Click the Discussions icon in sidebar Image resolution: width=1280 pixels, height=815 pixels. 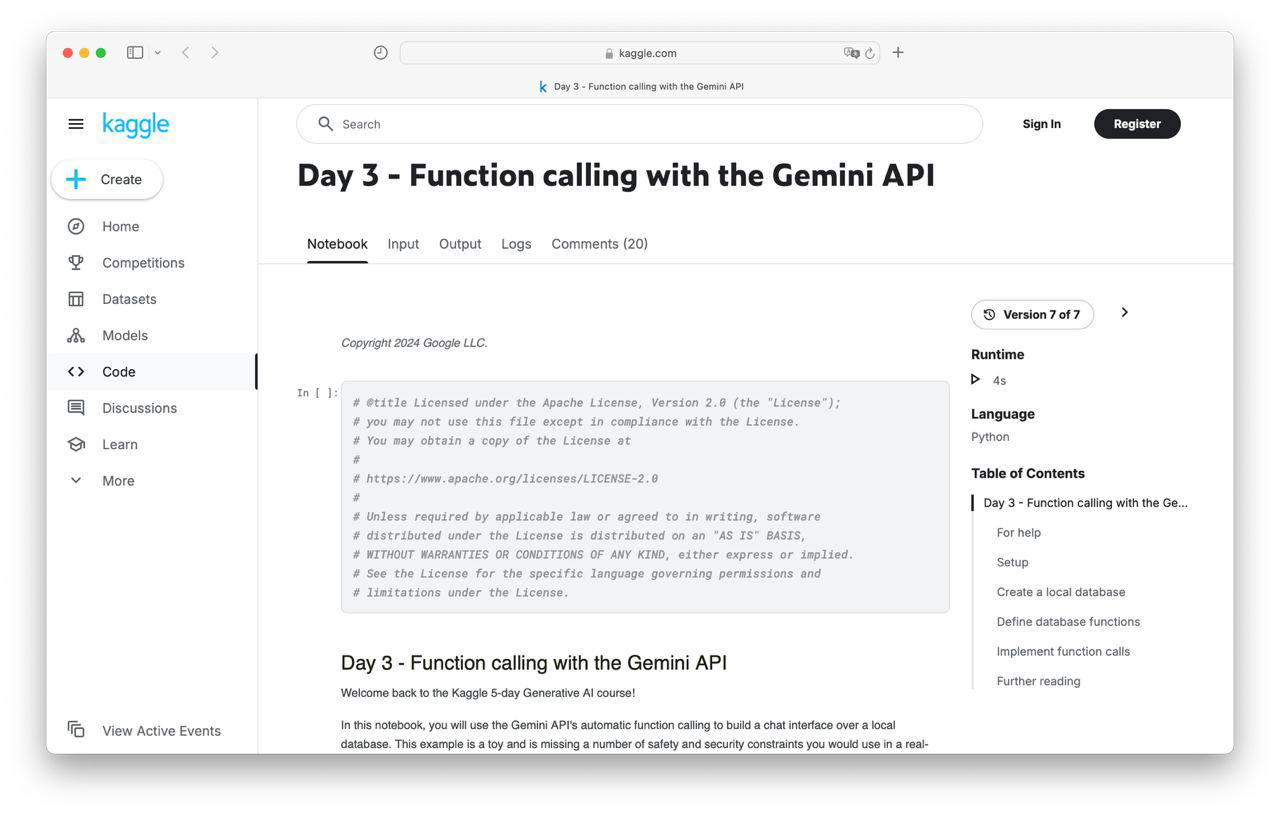point(76,408)
